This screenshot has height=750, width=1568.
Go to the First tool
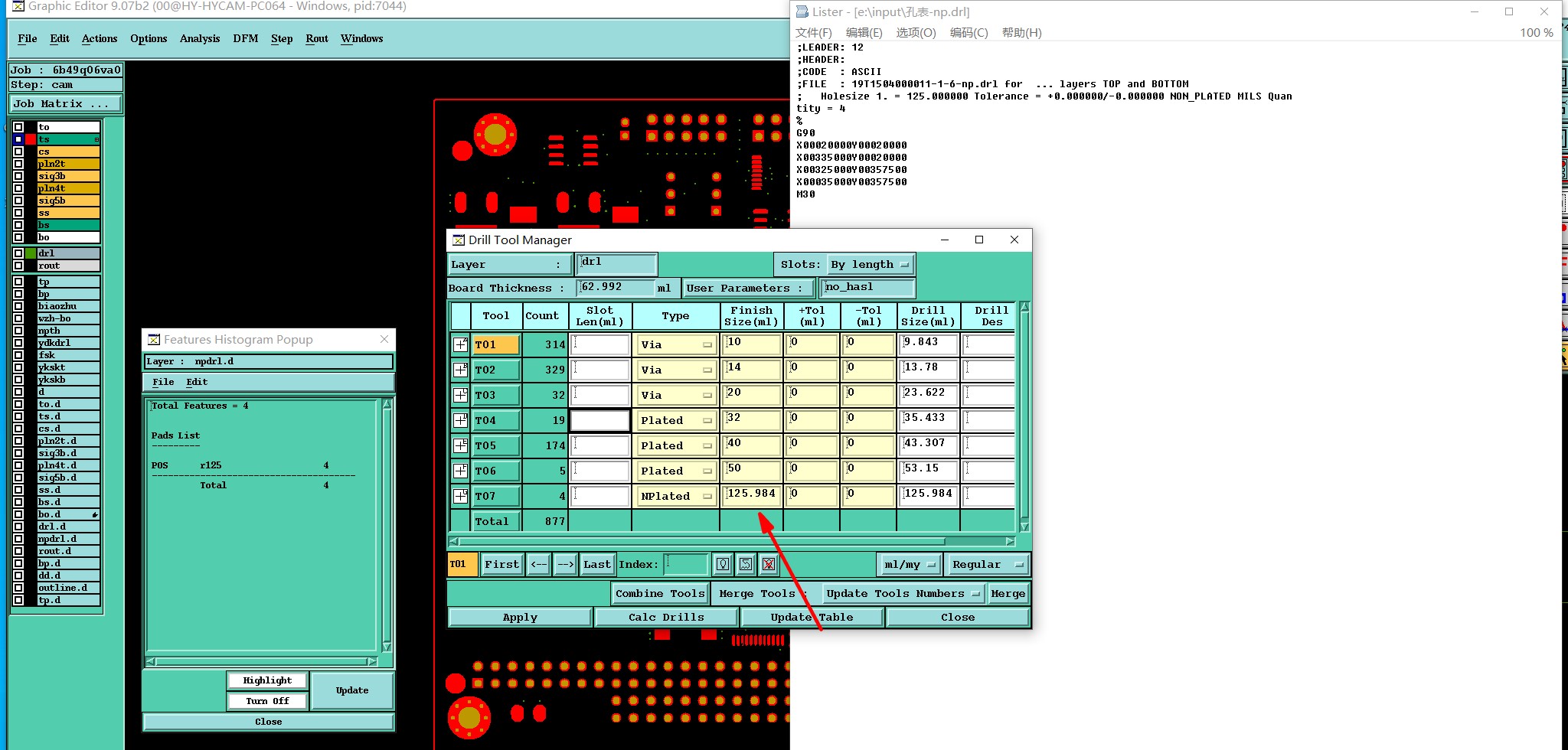pos(501,565)
